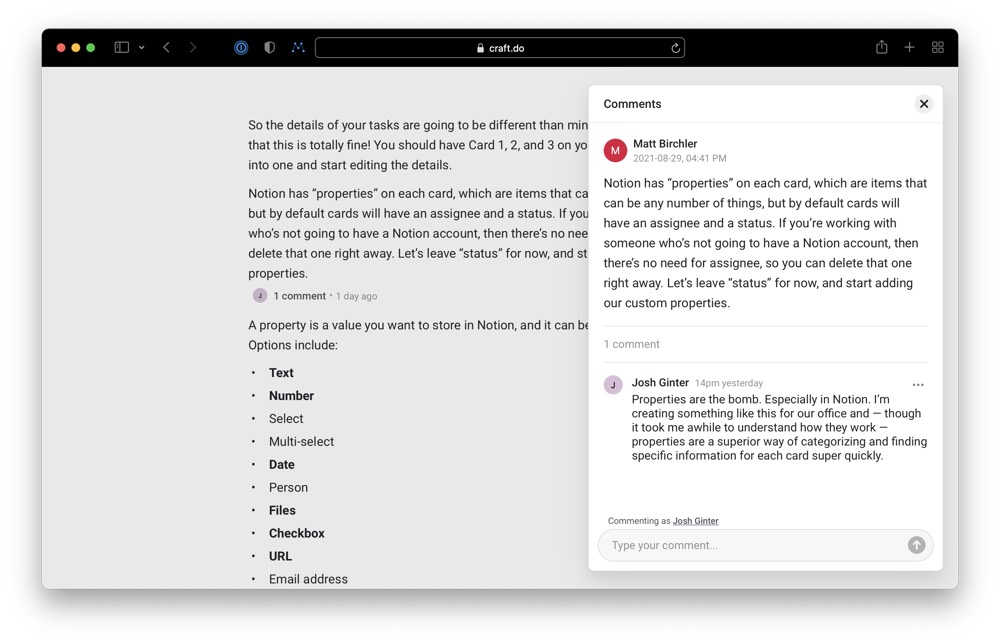The width and height of the screenshot is (1000, 644).
Task: Click the Multi-select list item
Action: (301, 442)
